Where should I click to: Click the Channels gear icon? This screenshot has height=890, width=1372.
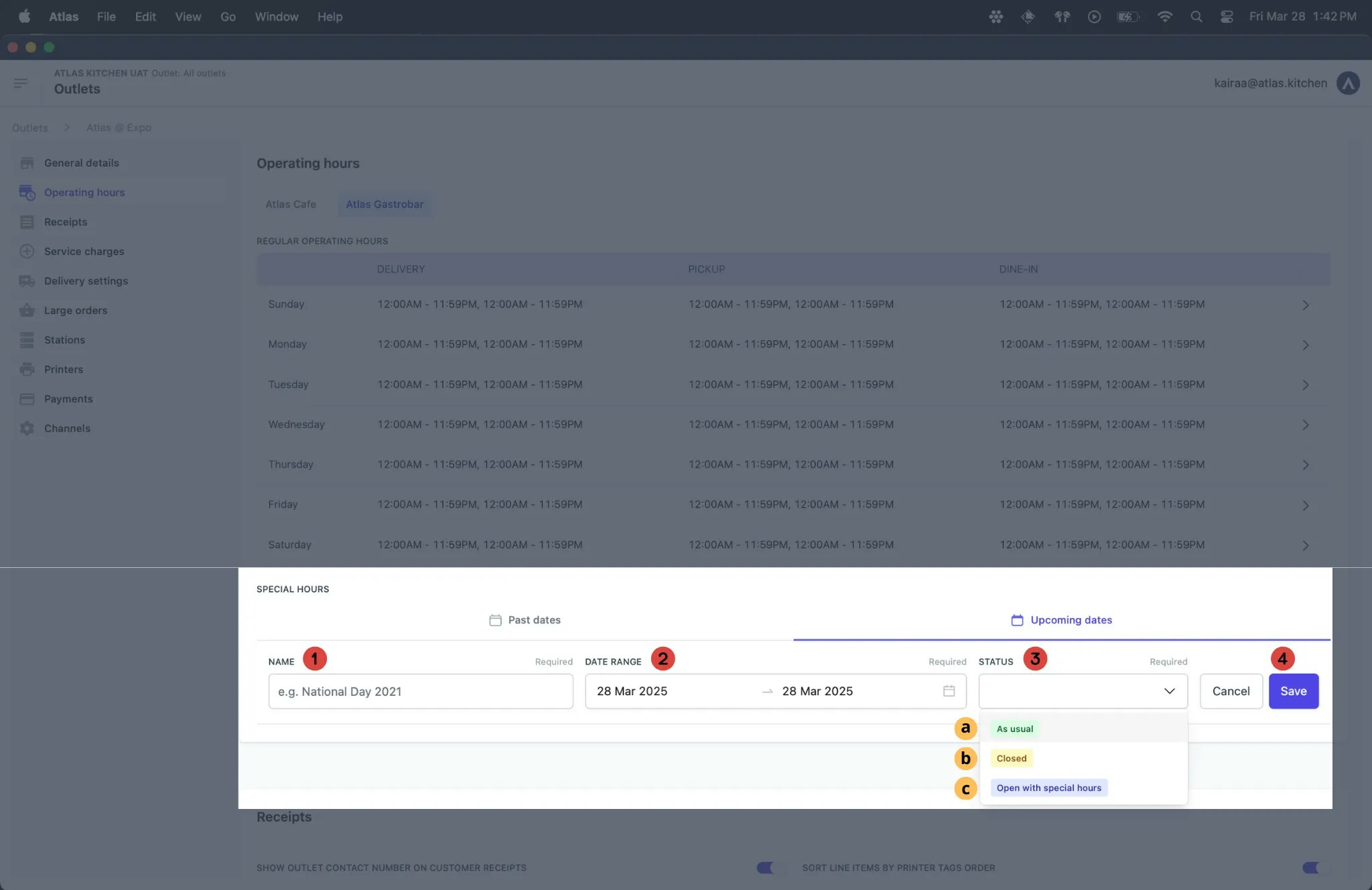(x=27, y=429)
